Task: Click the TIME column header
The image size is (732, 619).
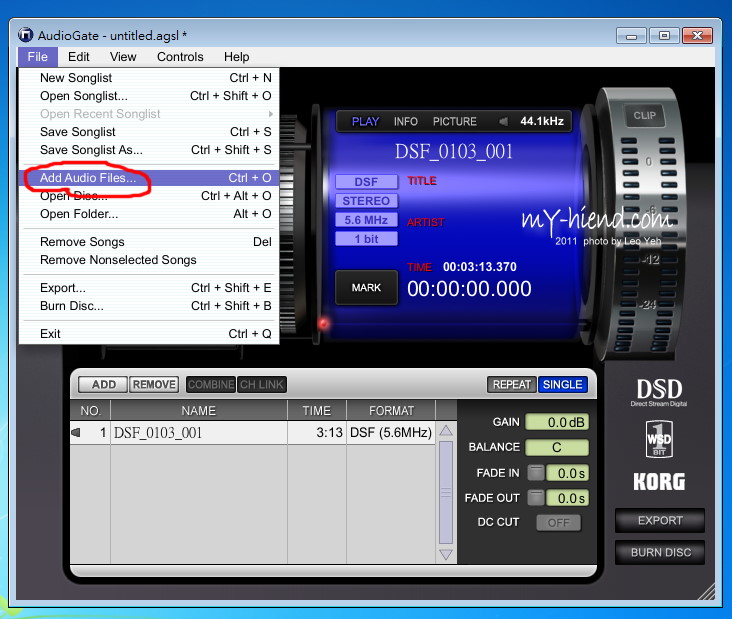Action: [317, 411]
